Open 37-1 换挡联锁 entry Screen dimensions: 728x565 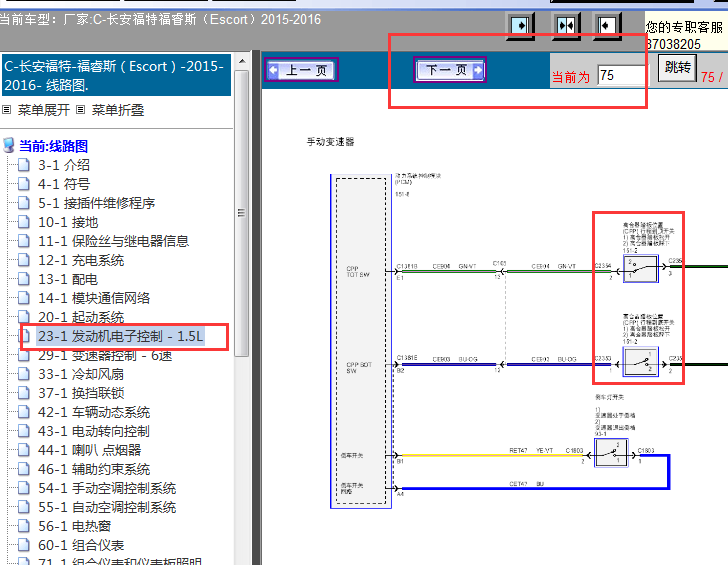81,393
